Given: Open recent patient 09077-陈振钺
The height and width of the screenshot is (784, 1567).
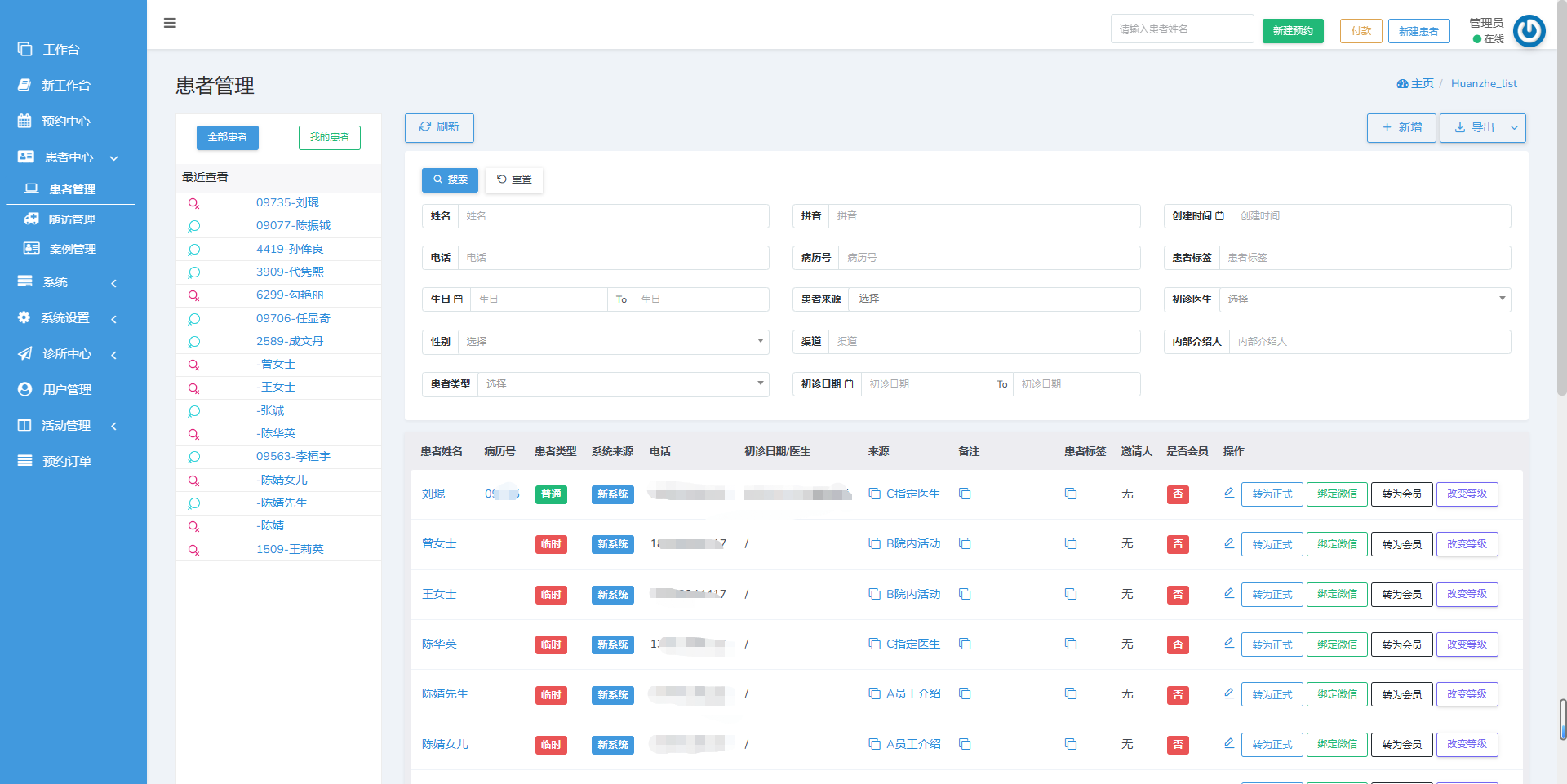Looking at the screenshot, I should tap(293, 226).
